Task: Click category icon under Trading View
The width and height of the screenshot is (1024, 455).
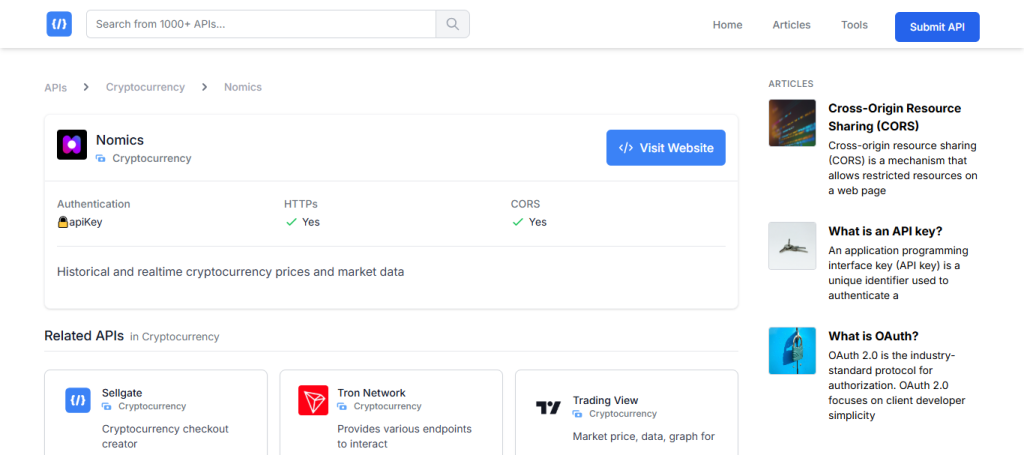Action: (577, 414)
